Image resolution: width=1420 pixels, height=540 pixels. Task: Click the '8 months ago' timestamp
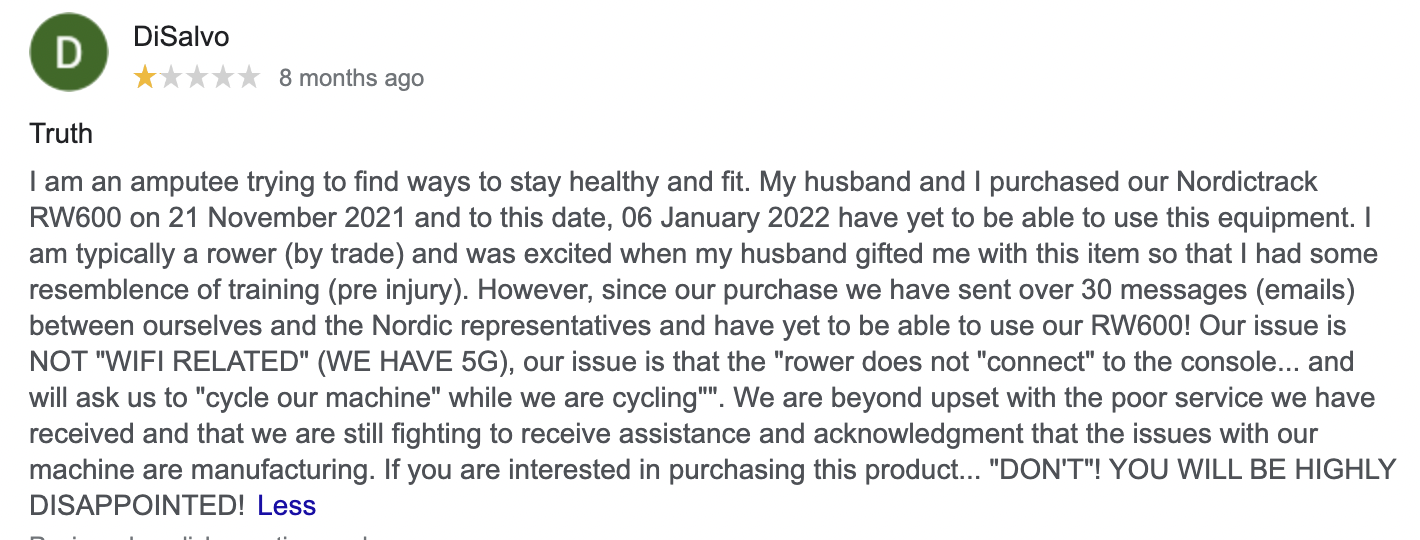click(x=351, y=78)
